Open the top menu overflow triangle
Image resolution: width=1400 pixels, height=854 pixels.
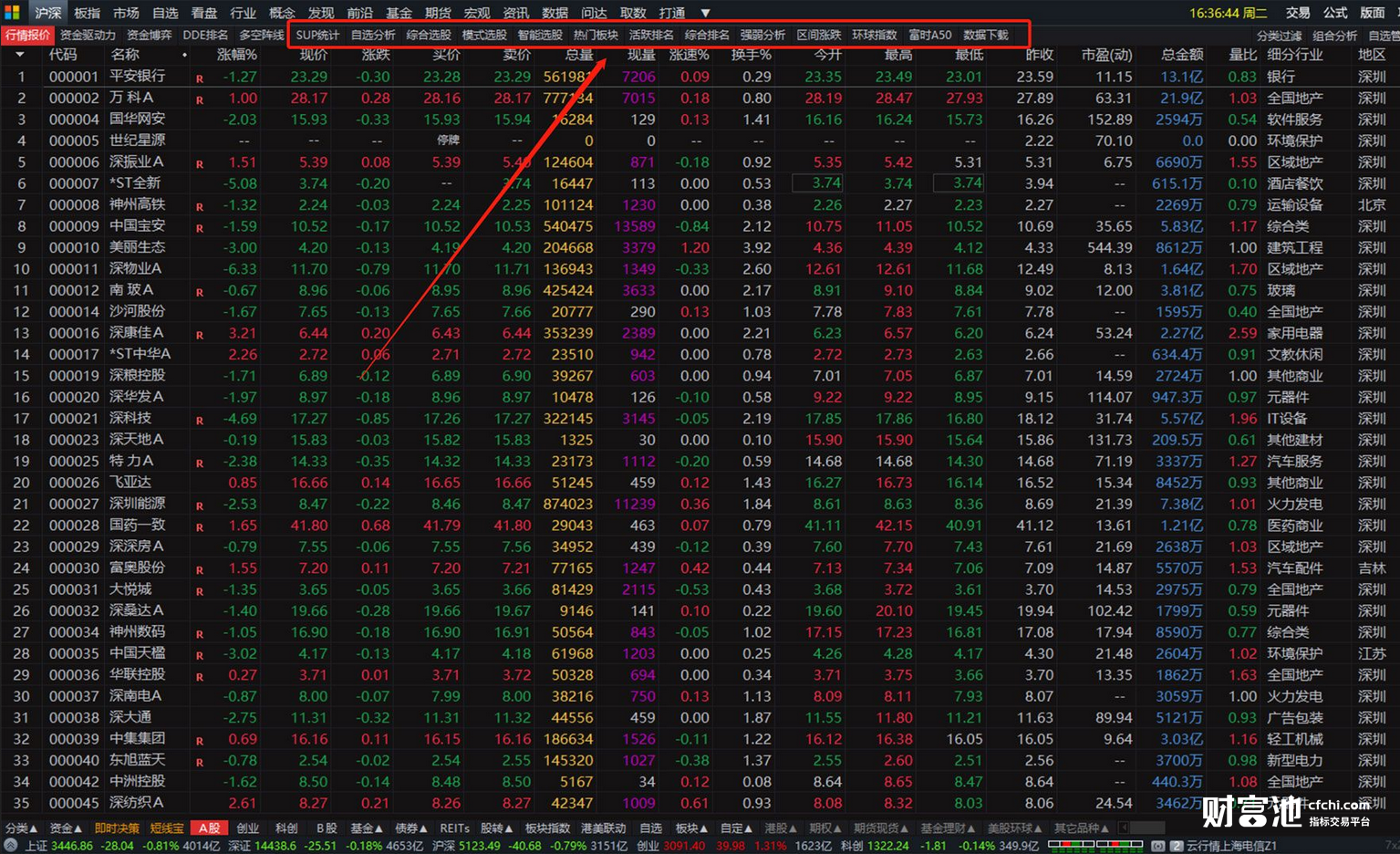pyautogui.click(x=705, y=13)
